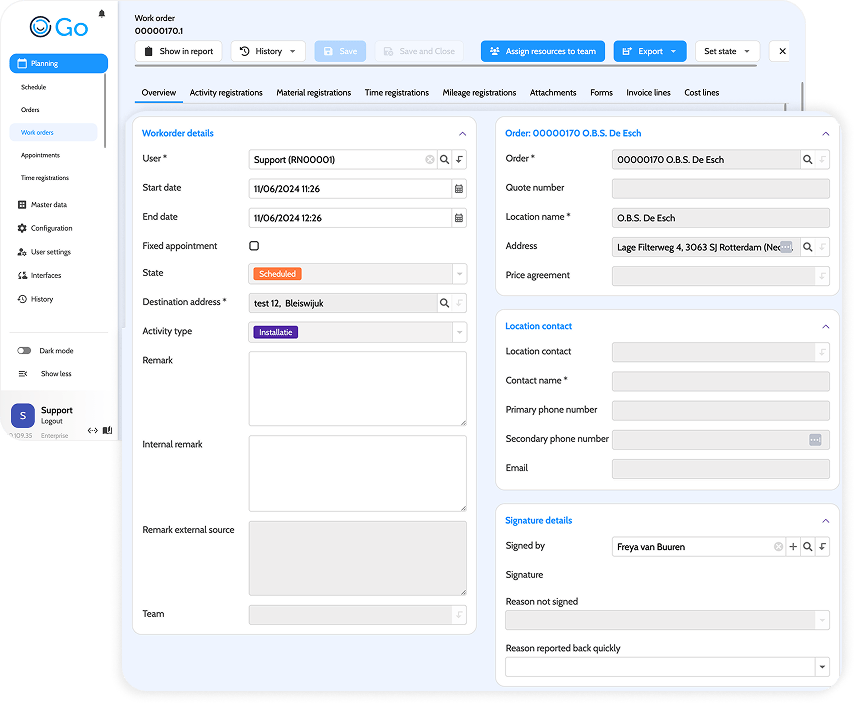Tick the Fixed appointment checkbox

point(254,246)
